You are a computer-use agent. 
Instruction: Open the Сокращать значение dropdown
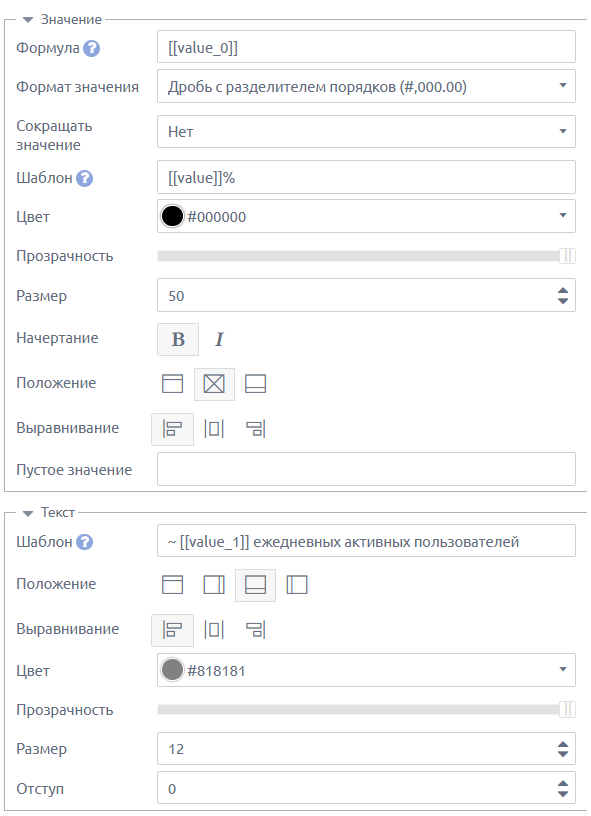(366, 132)
